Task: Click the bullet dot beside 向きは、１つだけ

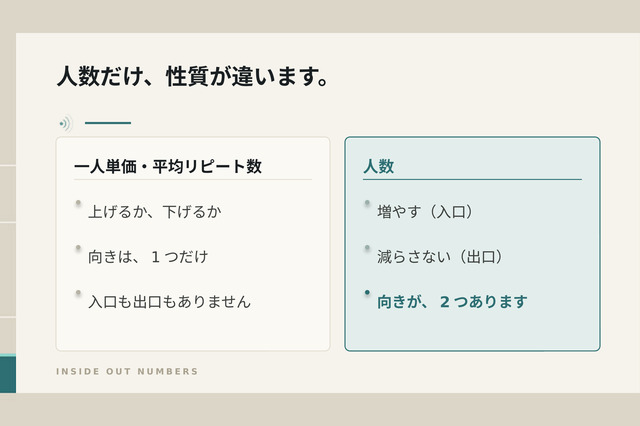Action: point(78,248)
